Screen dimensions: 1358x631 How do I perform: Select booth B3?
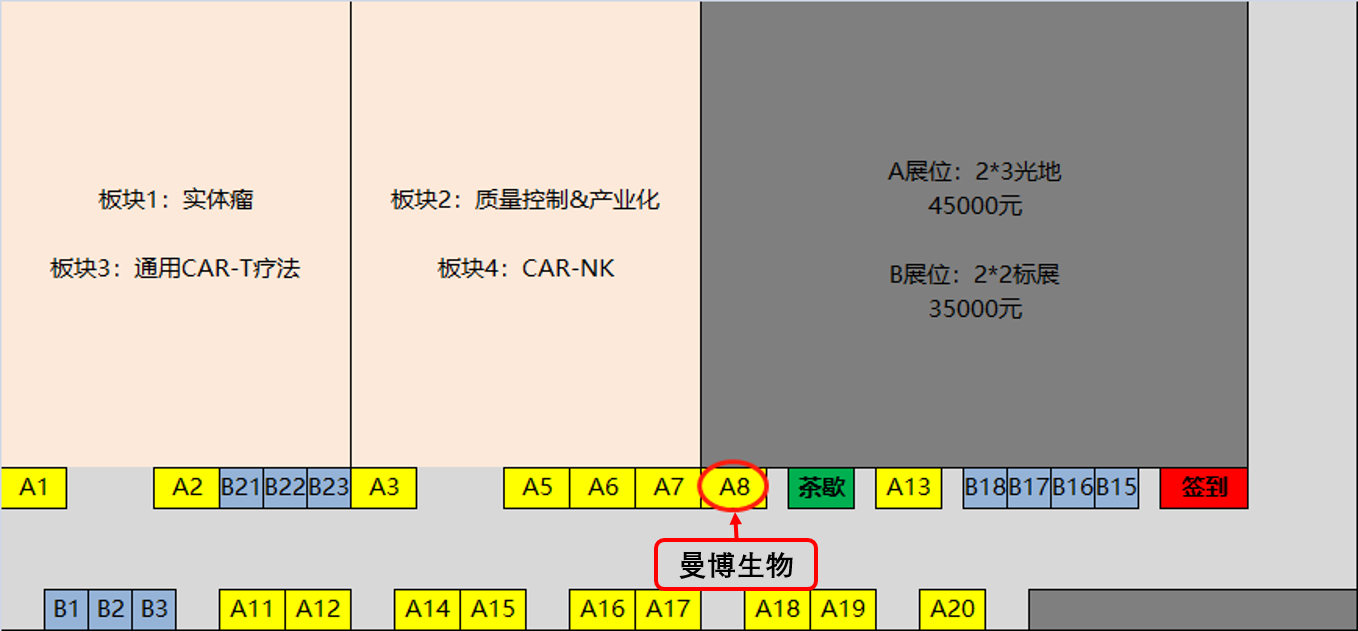[x=154, y=609]
